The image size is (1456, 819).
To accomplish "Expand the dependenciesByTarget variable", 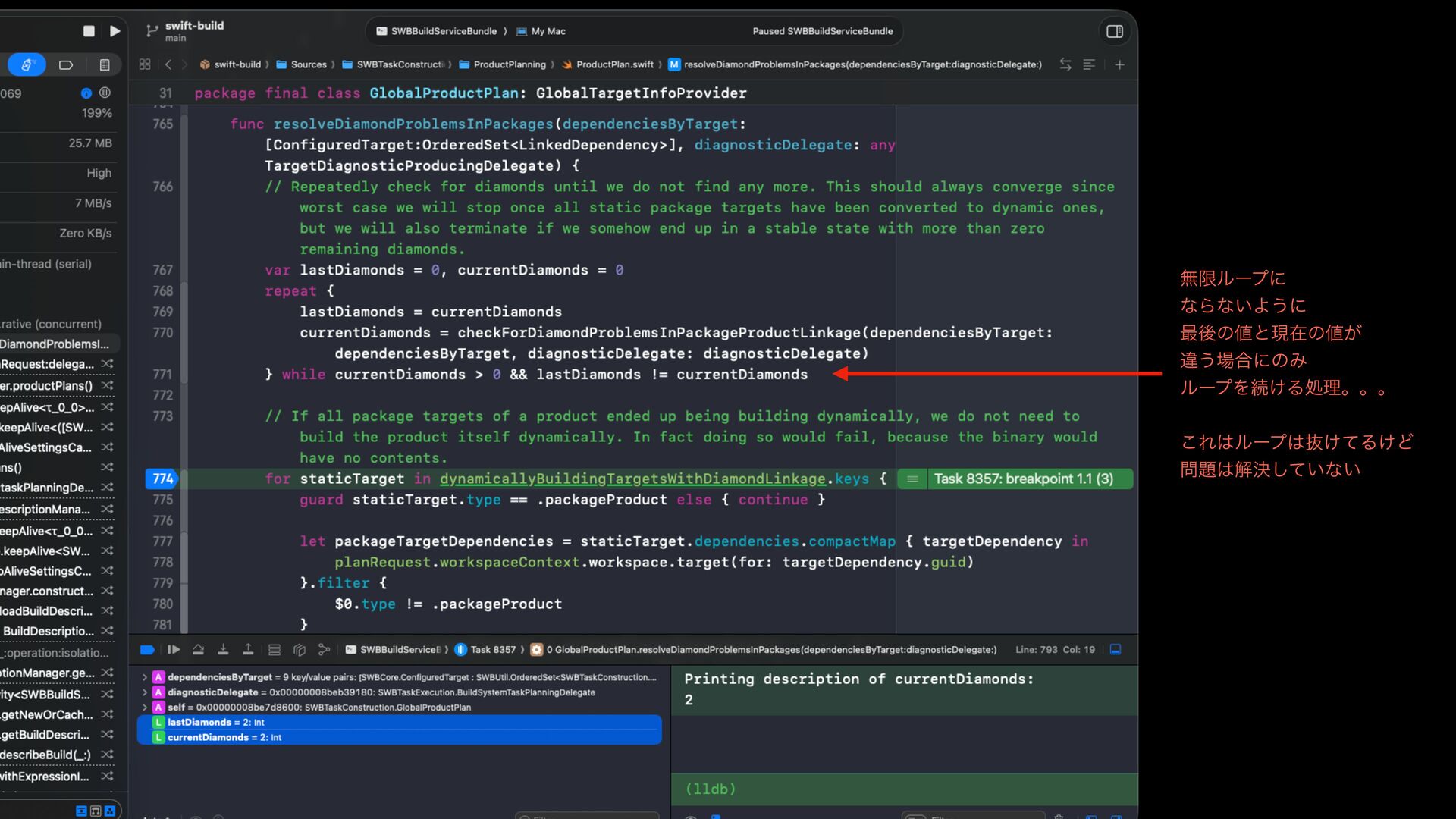I will tap(145, 677).
